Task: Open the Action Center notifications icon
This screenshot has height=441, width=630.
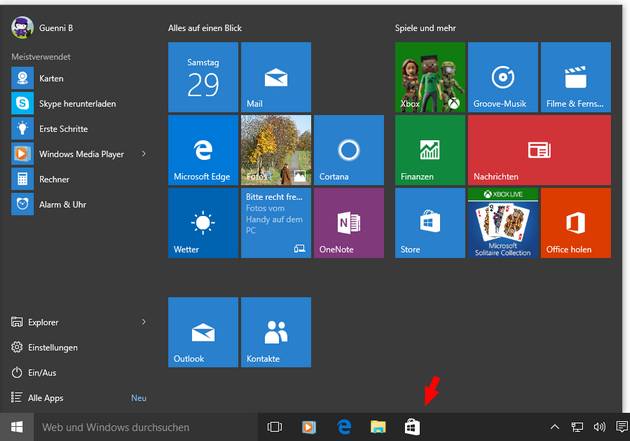Action: pyautogui.click(x=622, y=427)
